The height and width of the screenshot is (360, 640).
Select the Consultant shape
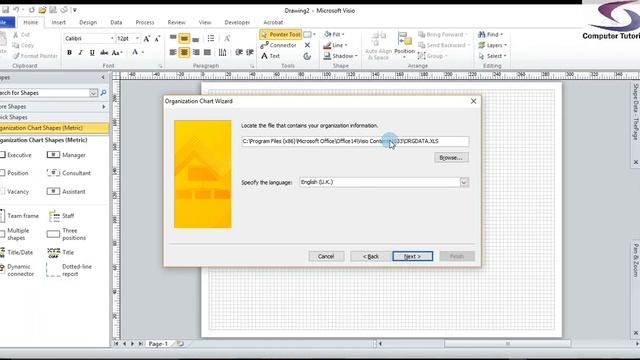click(69, 173)
